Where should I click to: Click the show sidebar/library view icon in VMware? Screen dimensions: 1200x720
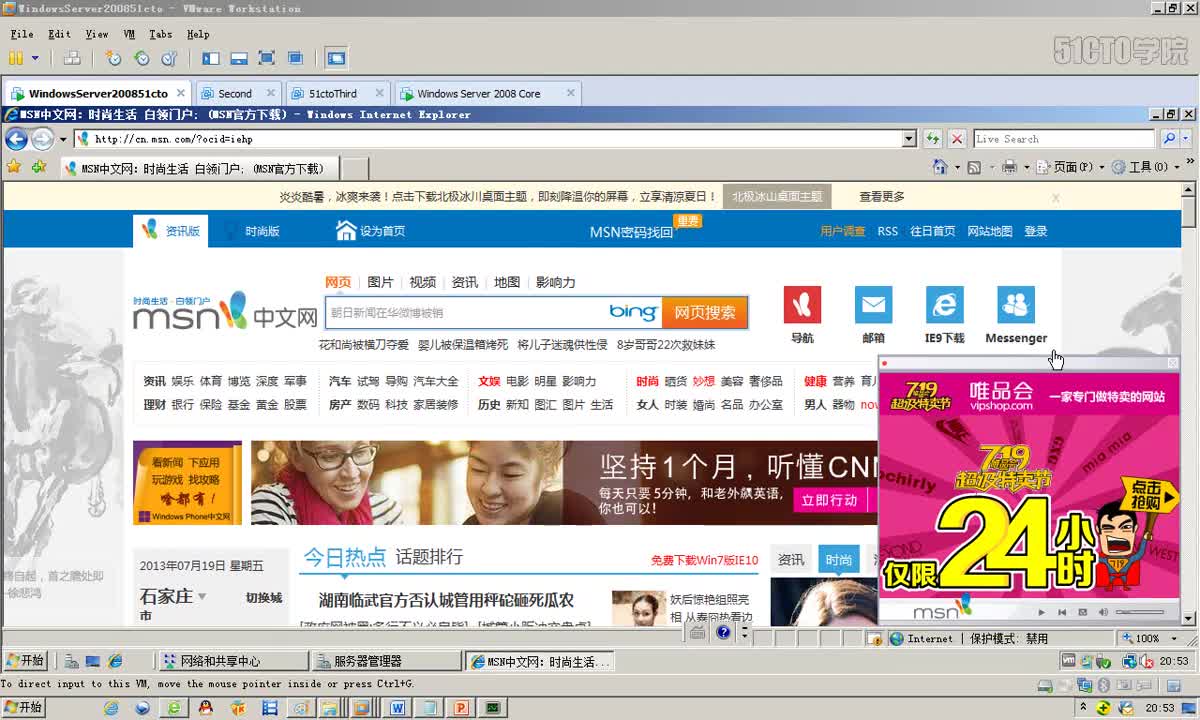[211, 58]
